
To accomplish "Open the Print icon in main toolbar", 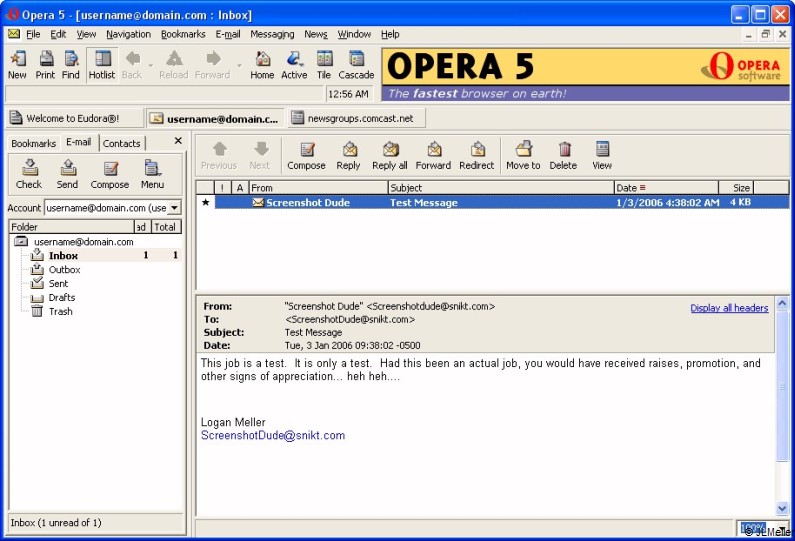I will pyautogui.click(x=45, y=64).
